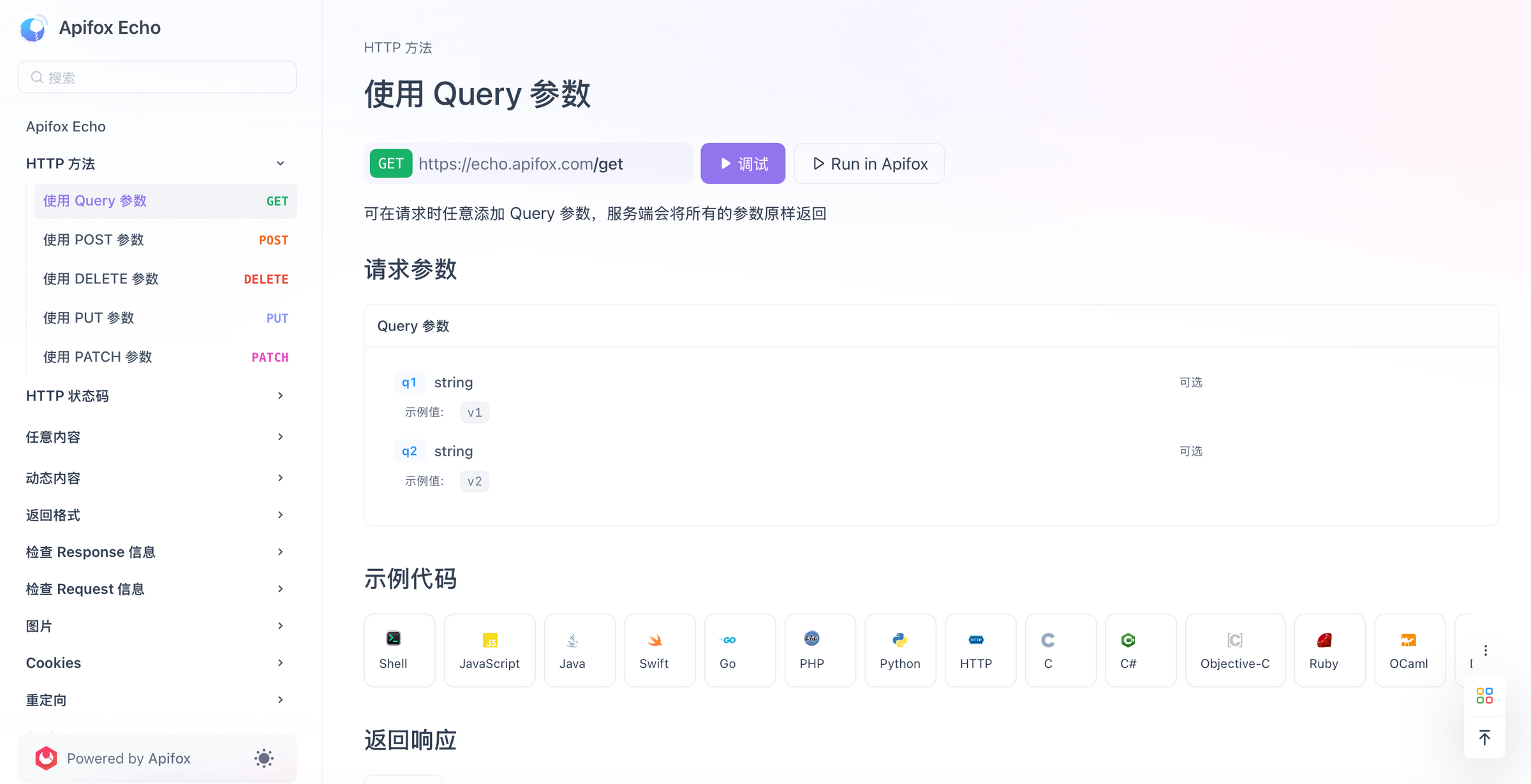
Task: Toggle light/dark theme sun icon
Action: pyautogui.click(x=264, y=758)
